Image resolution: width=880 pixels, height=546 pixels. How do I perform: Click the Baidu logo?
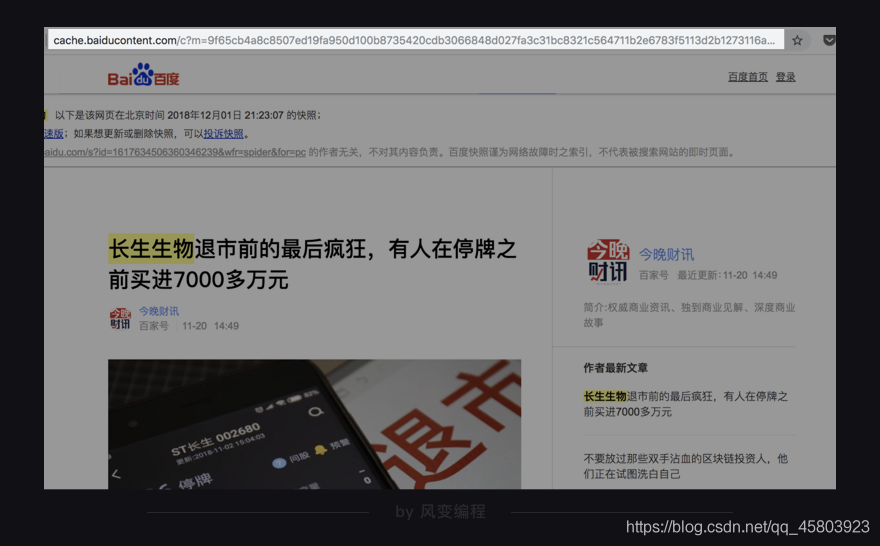click(x=144, y=75)
